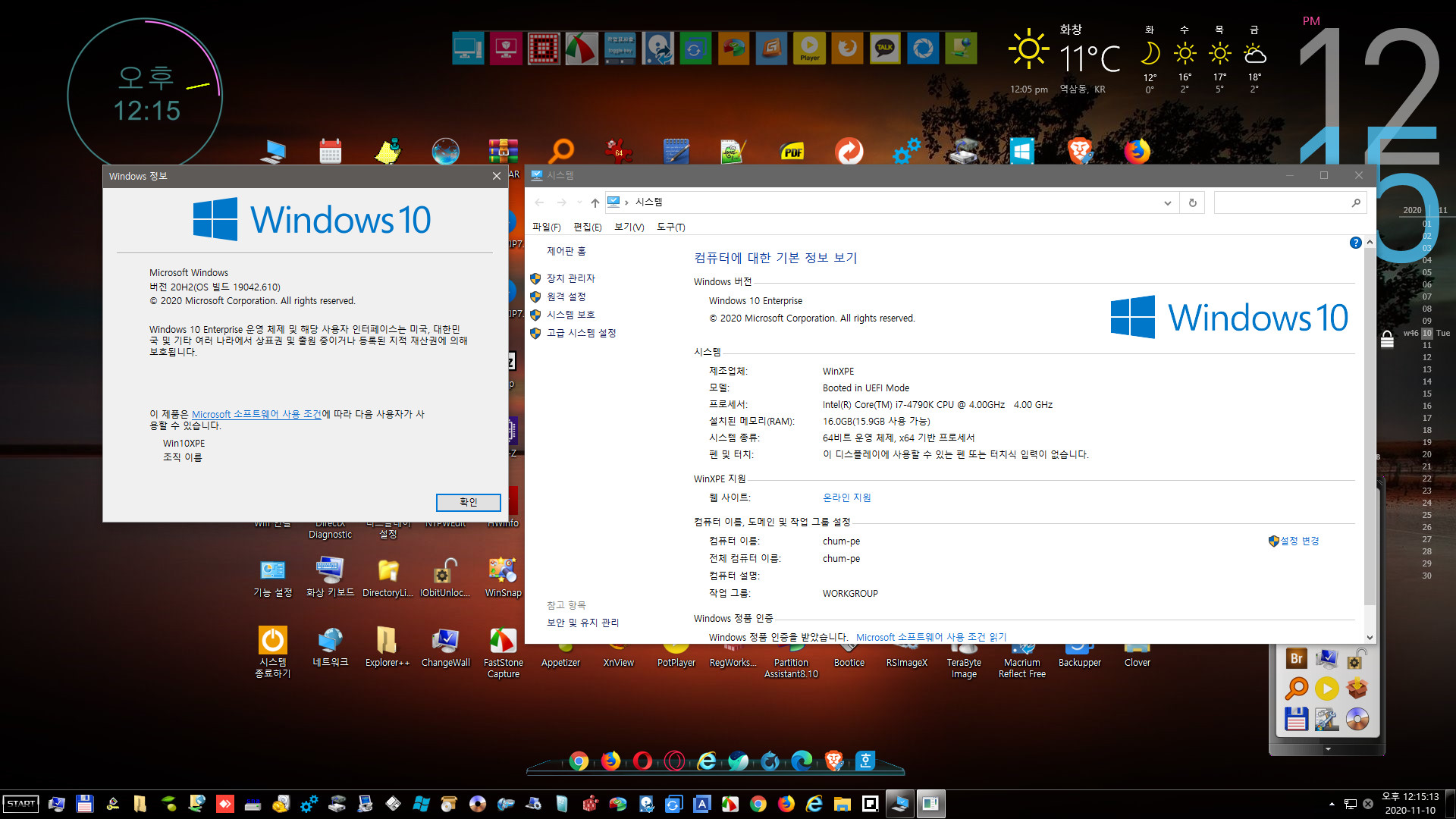Open Opera in the bottom browser dock
1456x819 pixels.
pyautogui.click(x=642, y=761)
